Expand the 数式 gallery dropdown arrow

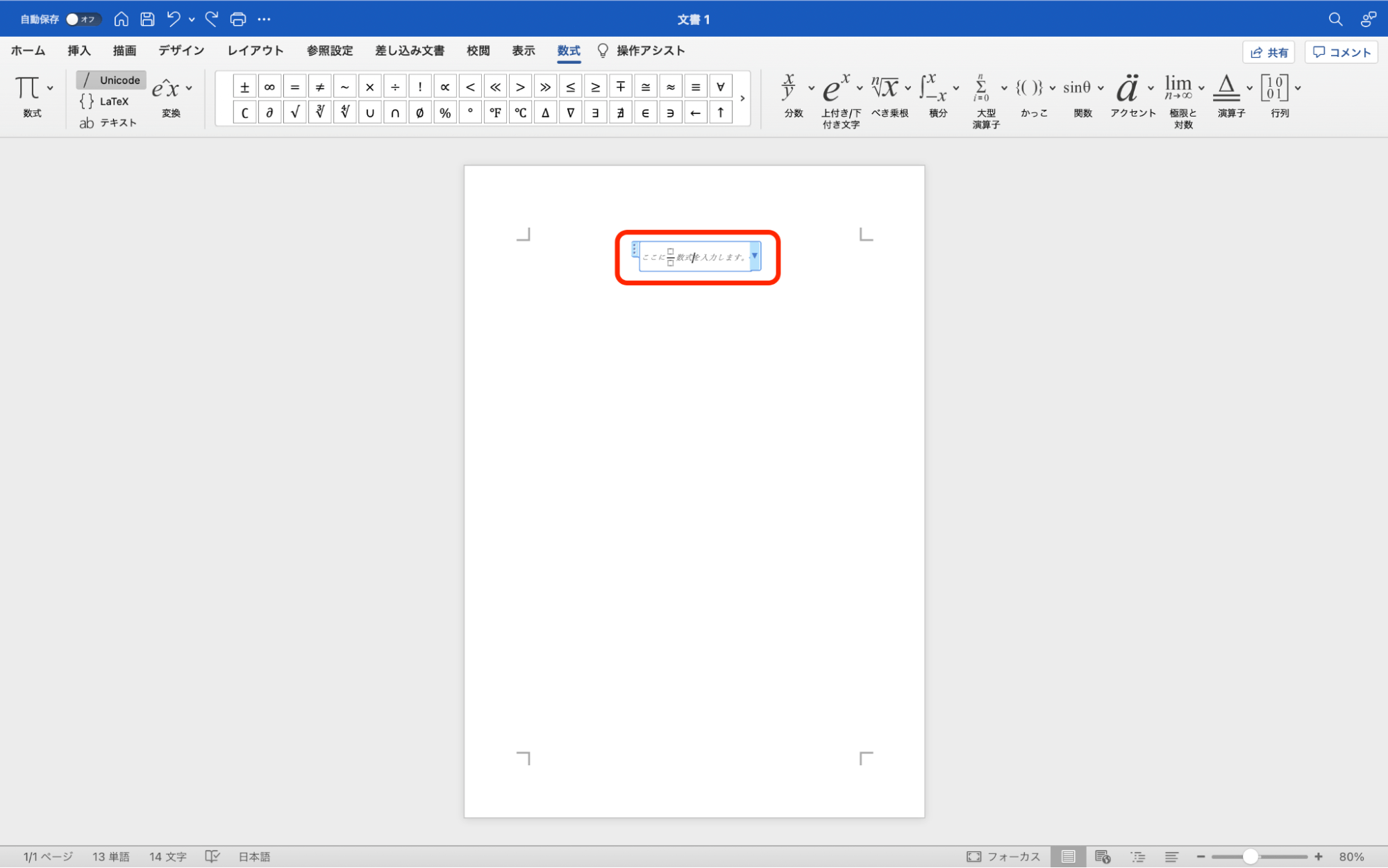[50, 88]
